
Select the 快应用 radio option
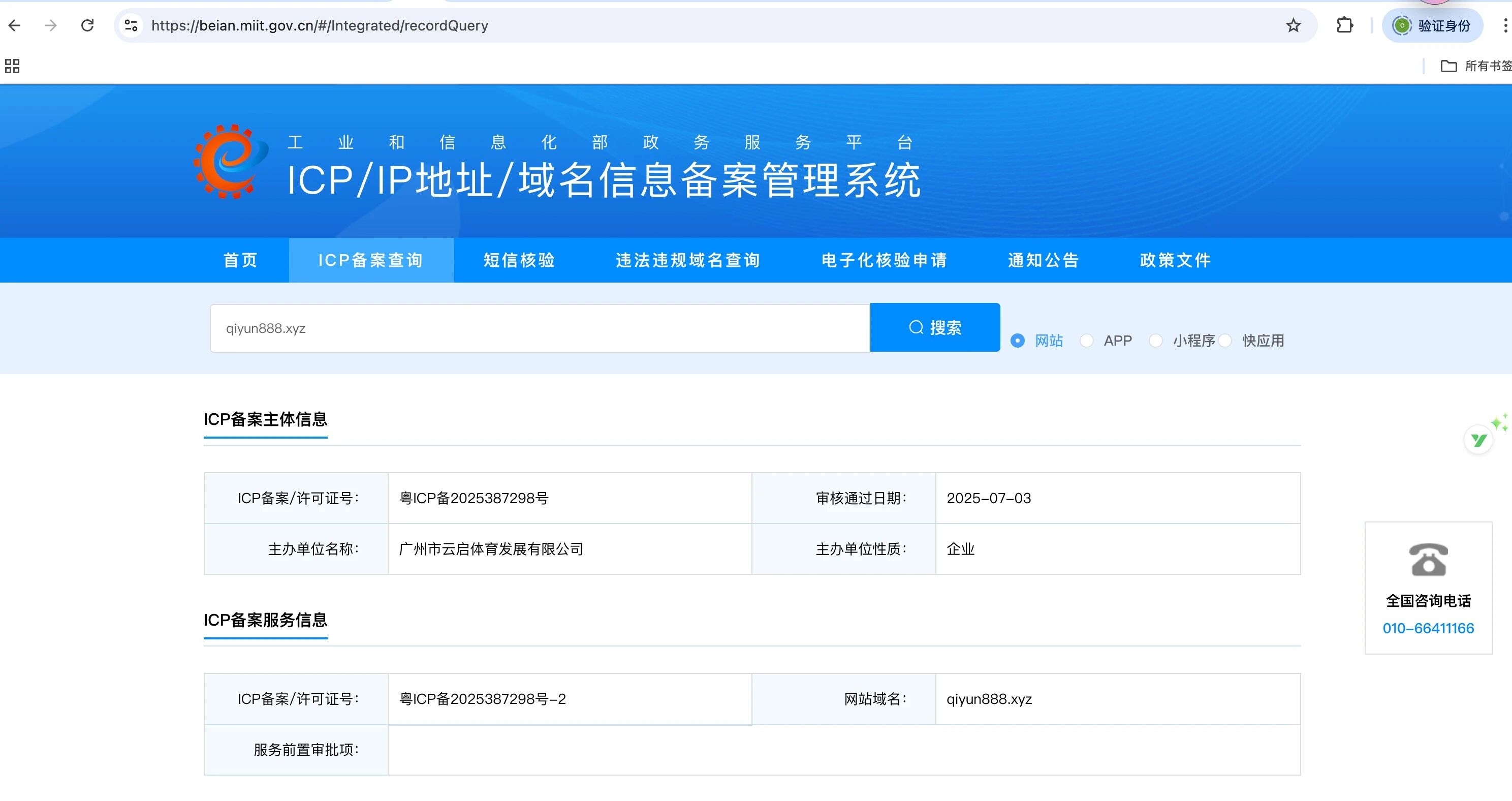(x=1225, y=341)
